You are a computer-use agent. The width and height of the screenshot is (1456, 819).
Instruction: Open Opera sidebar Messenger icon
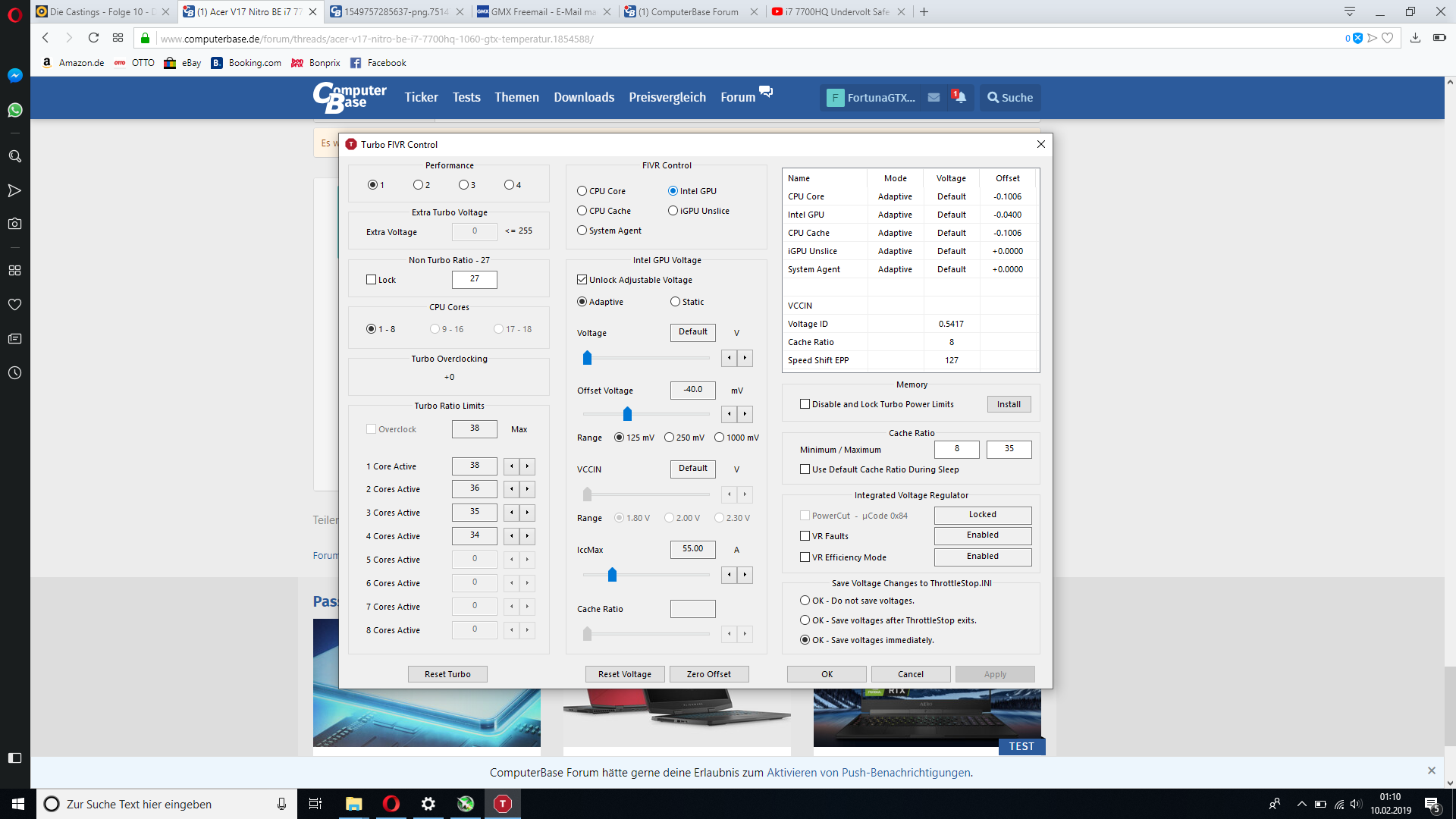click(14, 75)
